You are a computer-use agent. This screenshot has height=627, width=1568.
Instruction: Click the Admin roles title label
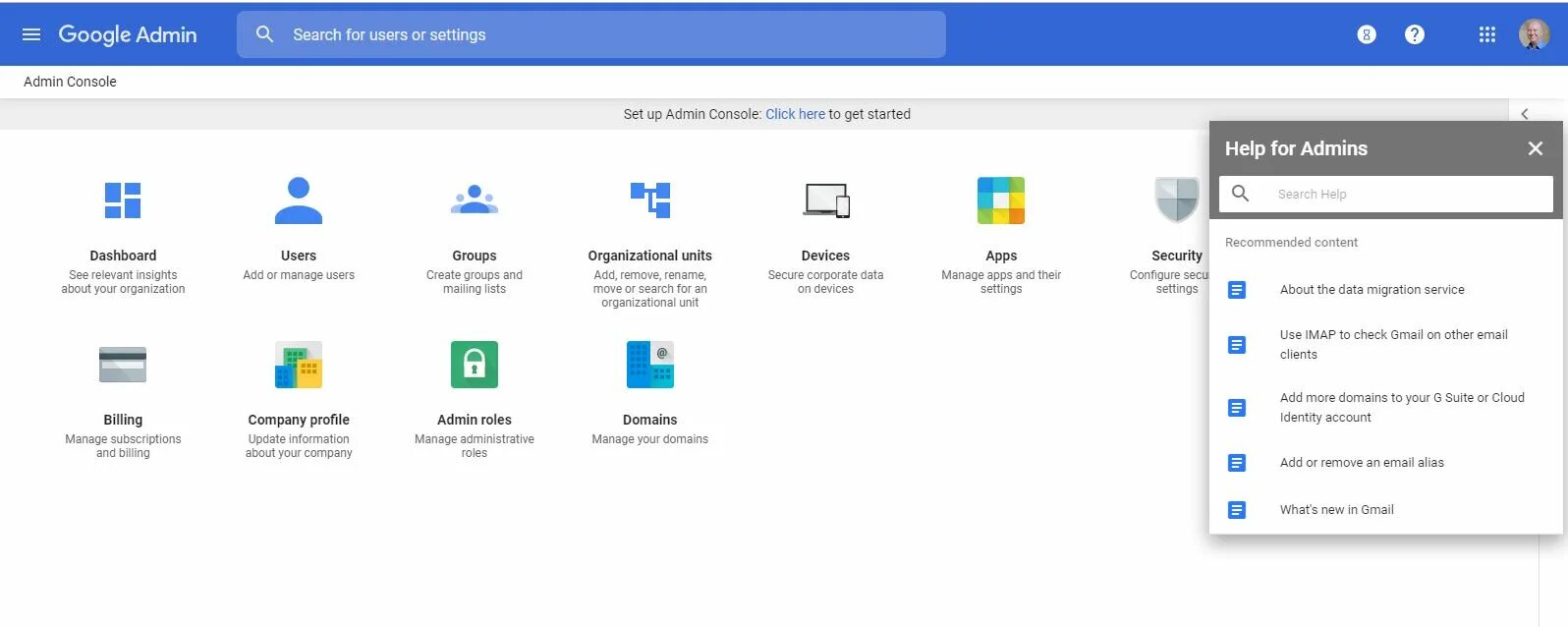pyautogui.click(x=475, y=420)
